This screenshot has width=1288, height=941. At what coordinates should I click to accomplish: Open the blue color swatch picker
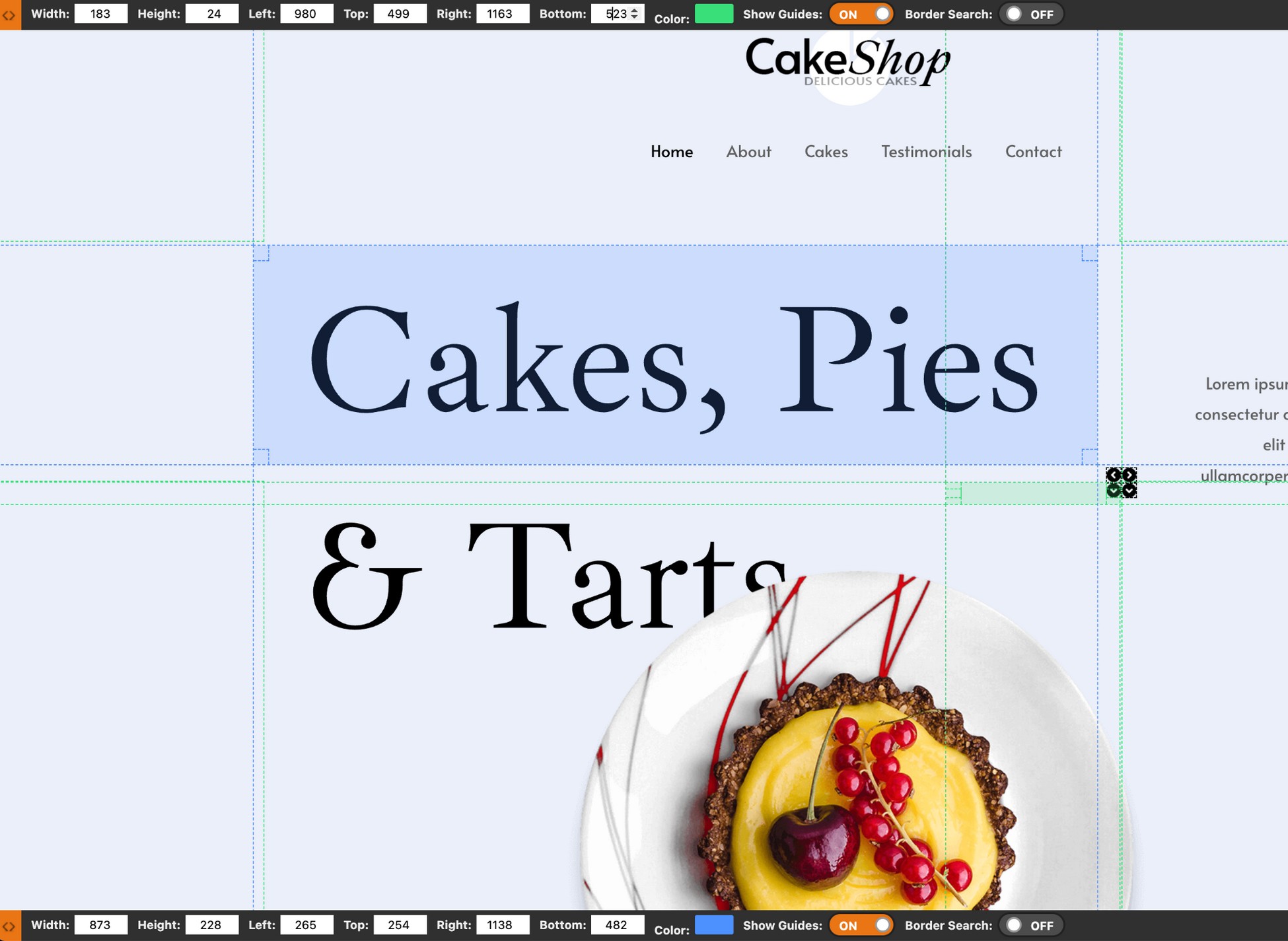(x=713, y=925)
